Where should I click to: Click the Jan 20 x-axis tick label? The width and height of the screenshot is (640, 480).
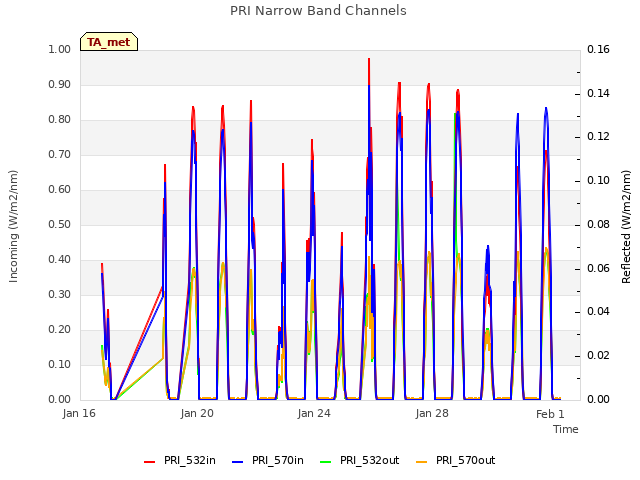coord(197,413)
